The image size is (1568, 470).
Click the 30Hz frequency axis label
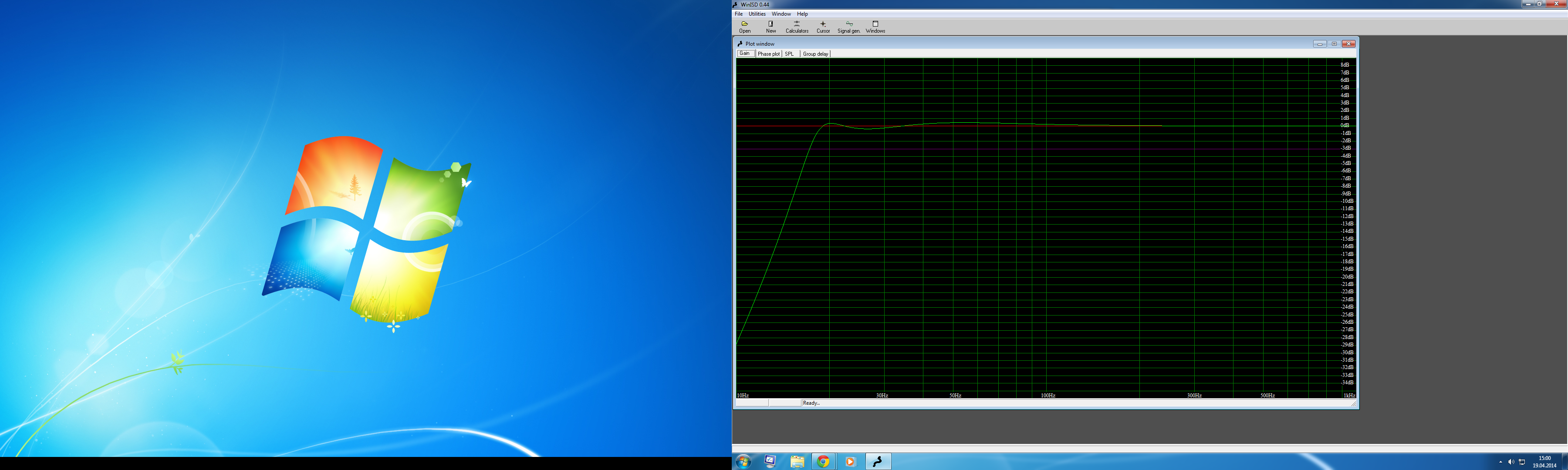pos(882,395)
